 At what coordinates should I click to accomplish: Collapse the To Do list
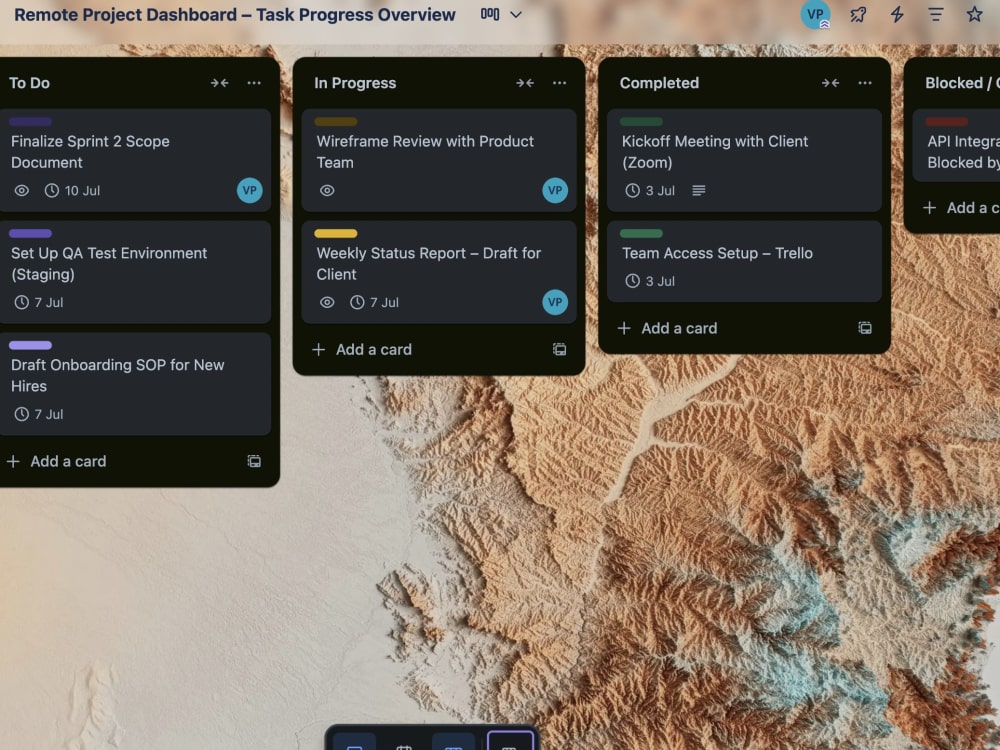(219, 83)
